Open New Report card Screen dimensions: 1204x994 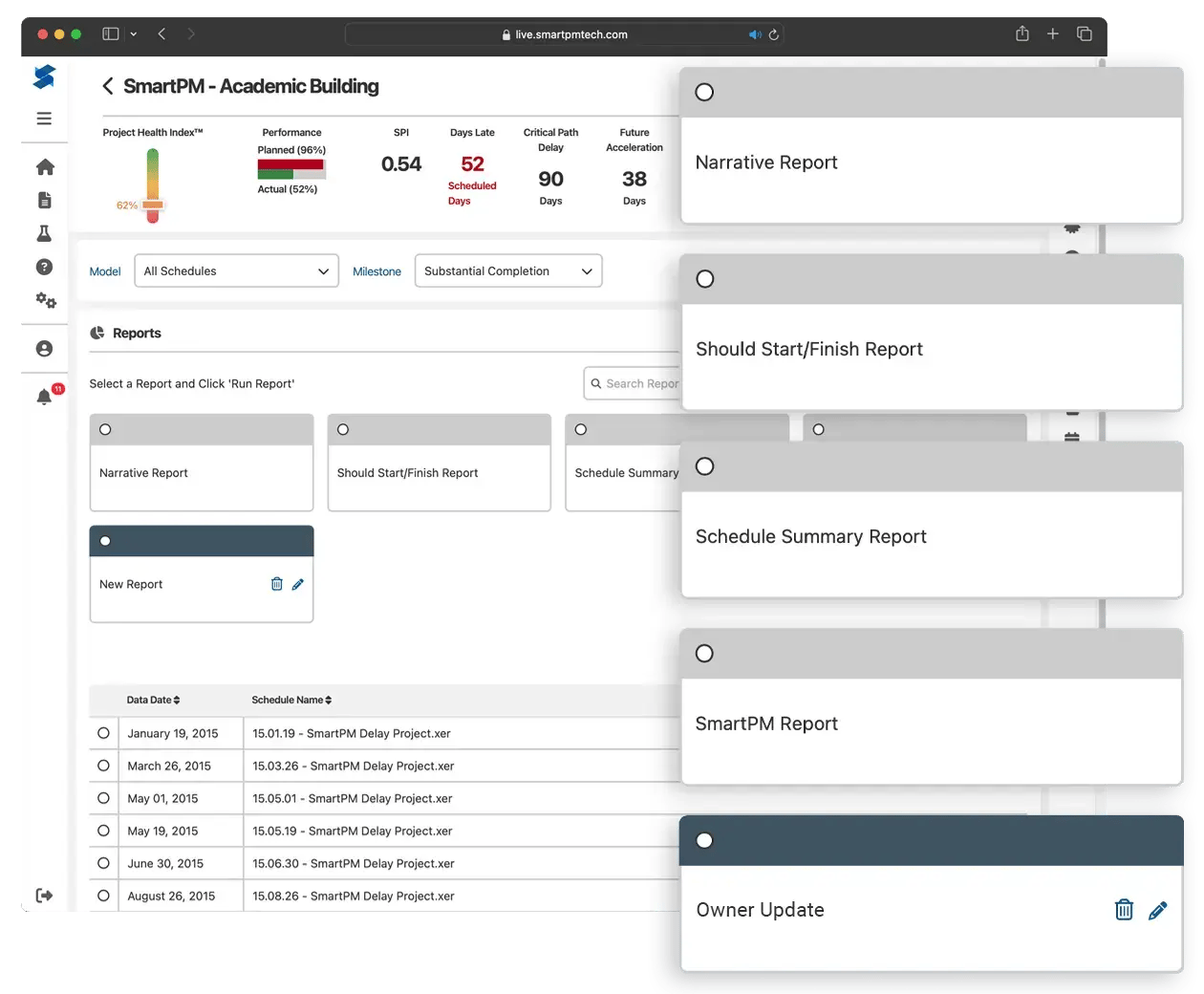(x=202, y=573)
